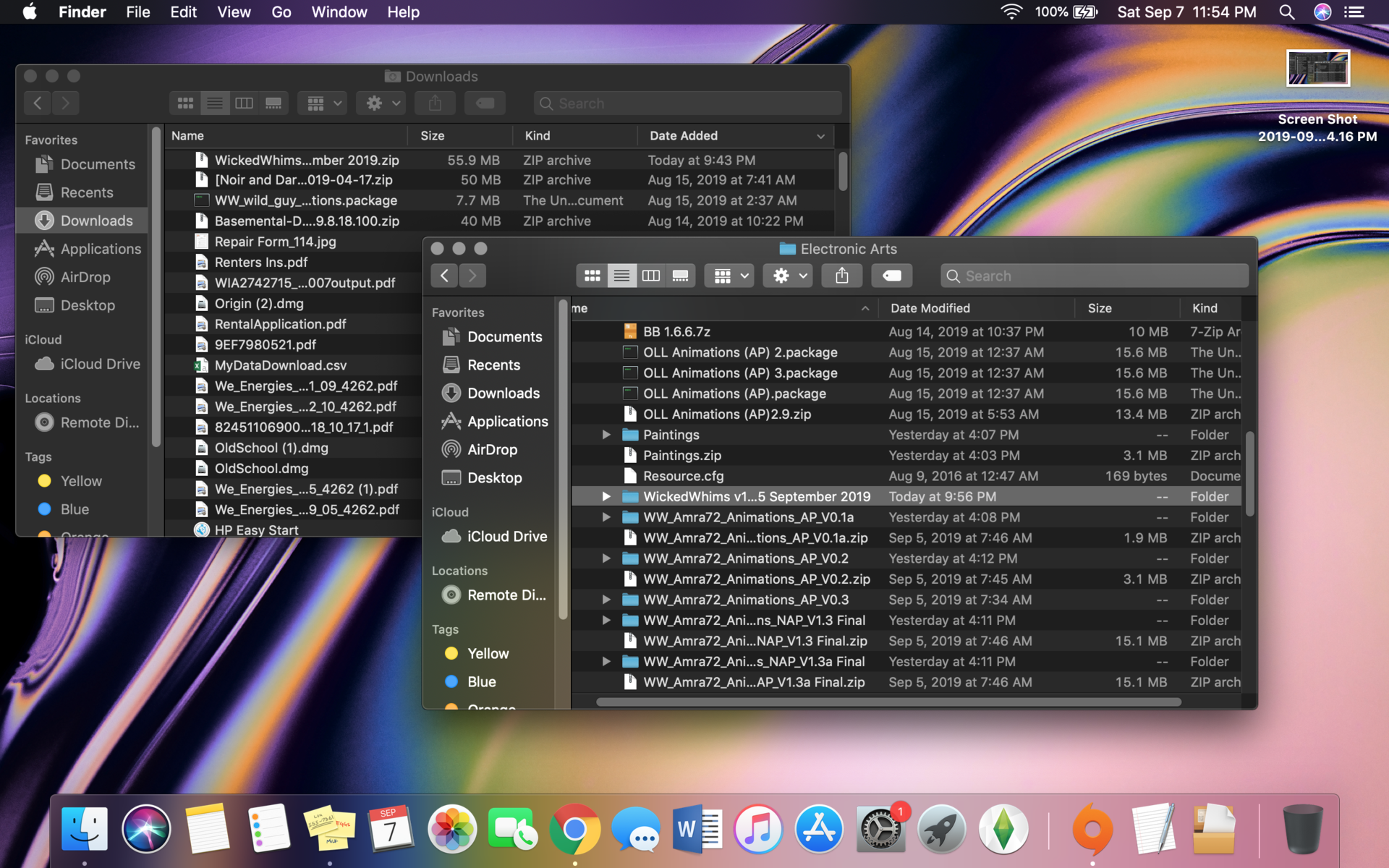Expand the Paintings folder

[606, 435]
